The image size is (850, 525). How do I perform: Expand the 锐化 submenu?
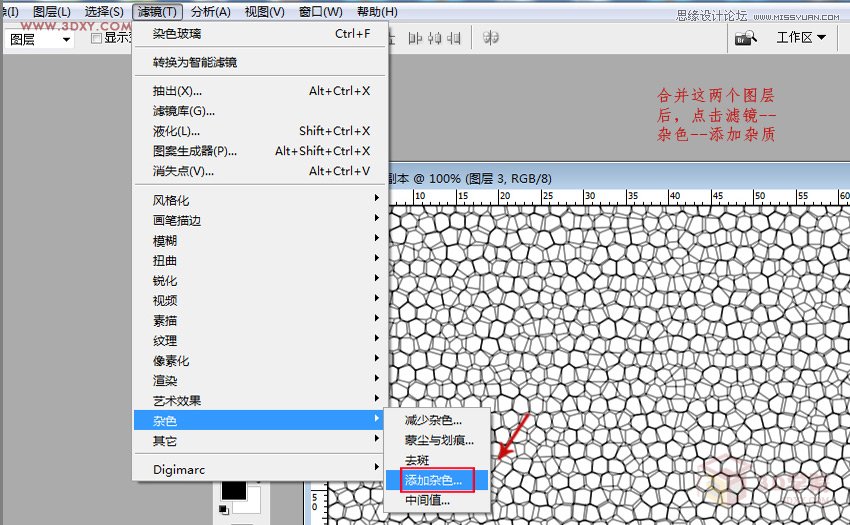(x=261, y=281)
